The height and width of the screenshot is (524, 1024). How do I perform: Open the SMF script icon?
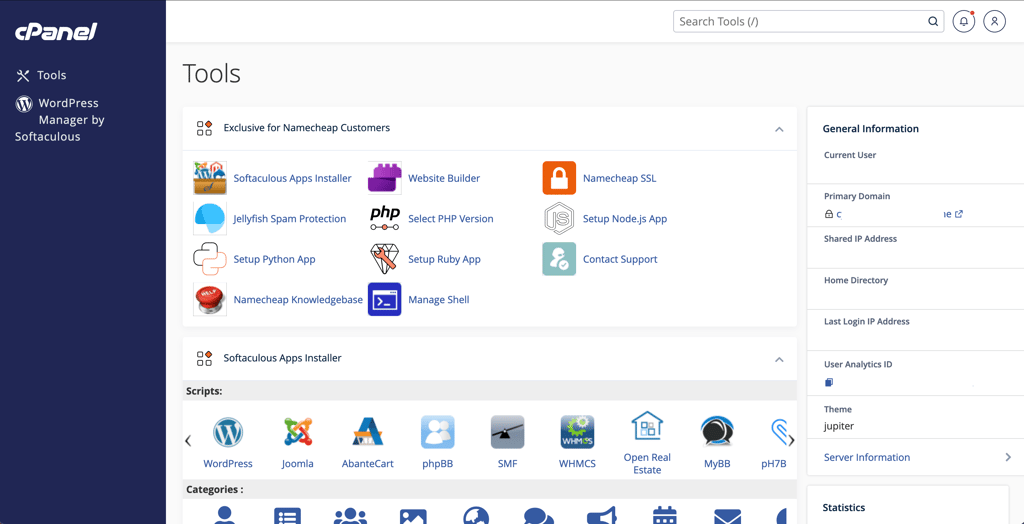(x=507, y=432)
